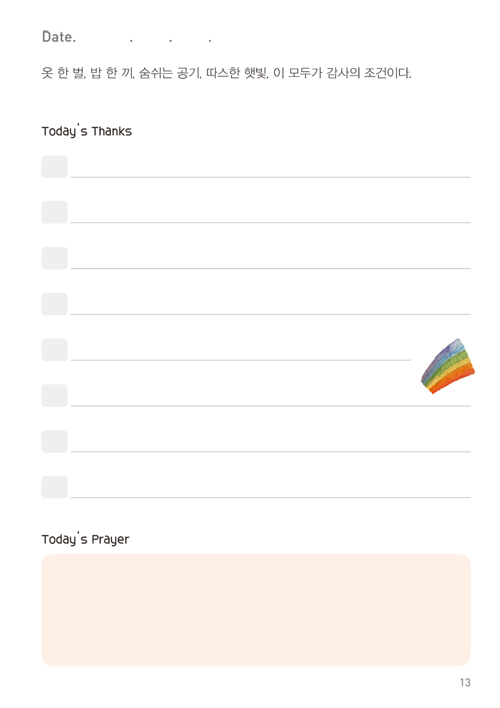Screen dimensions: 500x708
Task: Mark the sixth gratitude checkbox
Action: [x=55, y=396]
